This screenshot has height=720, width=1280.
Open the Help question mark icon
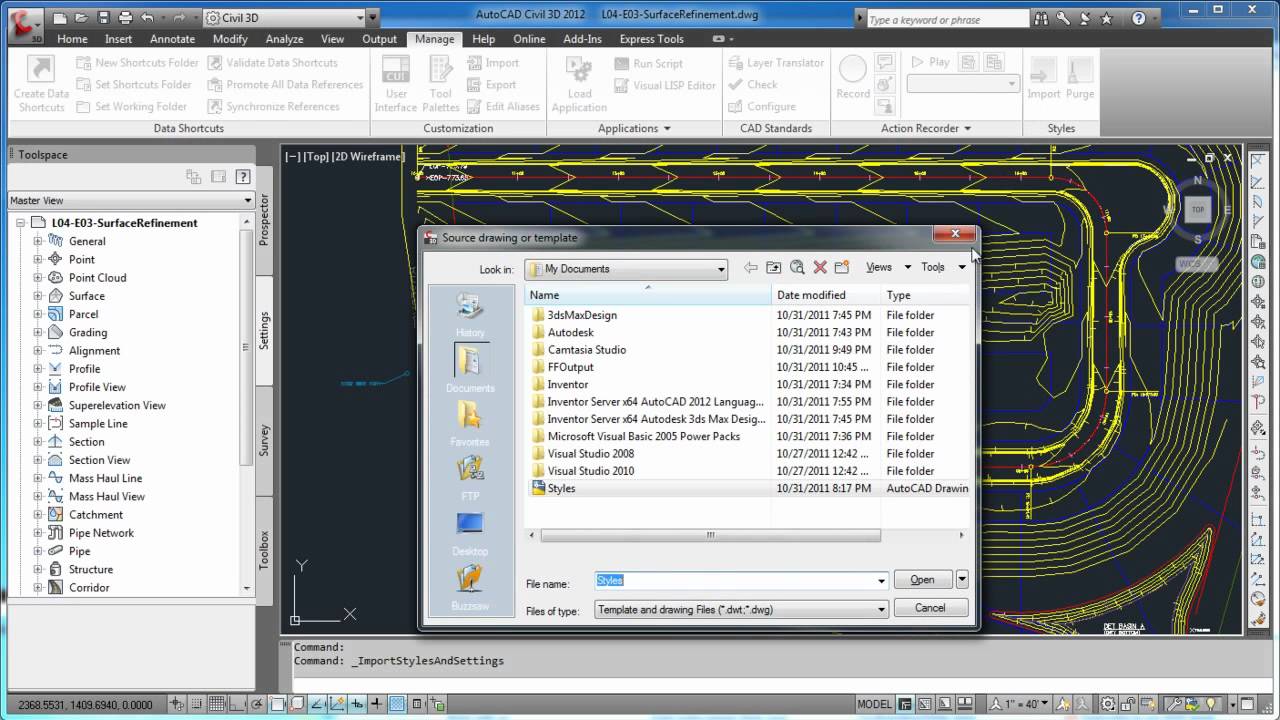click(1140, 18)
